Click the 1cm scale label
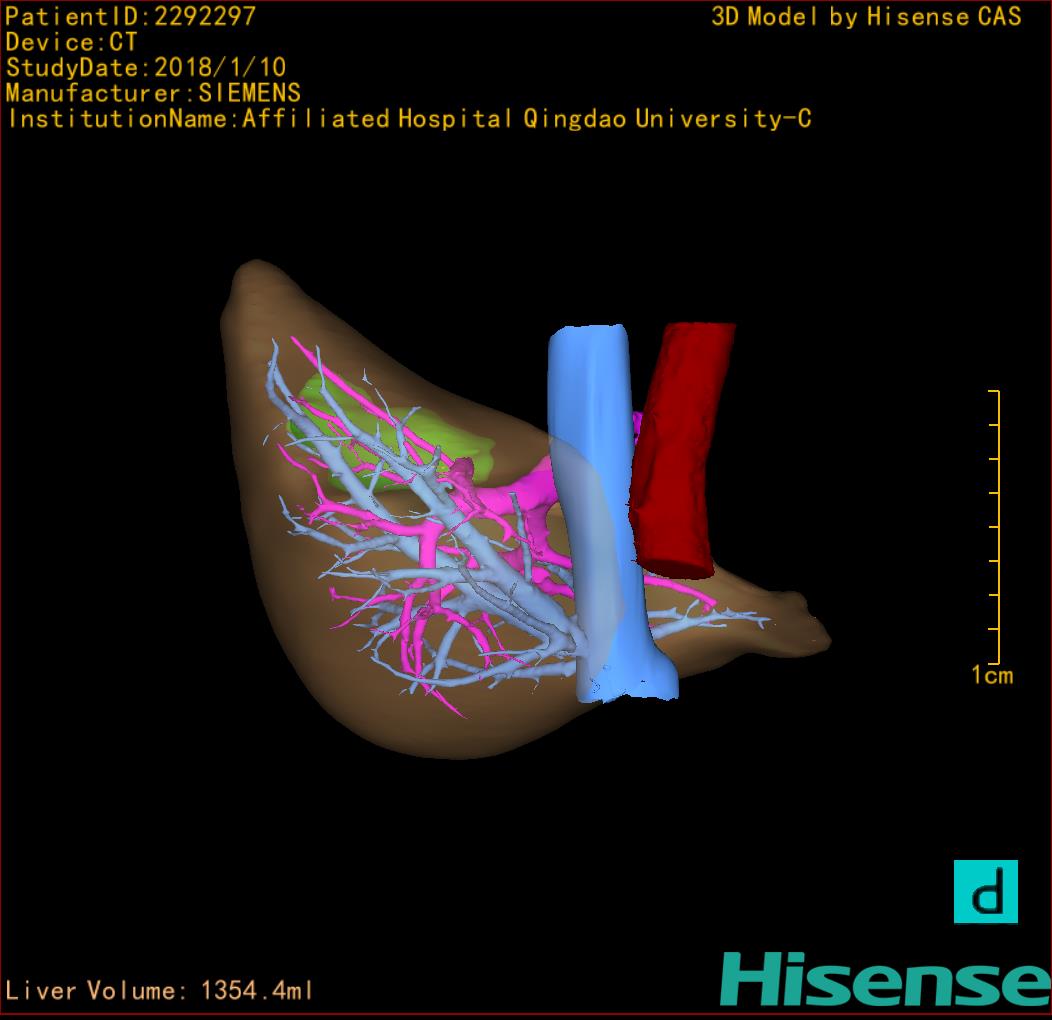This screenshot has height=1020, width=1052. click(x=991, y=676)
